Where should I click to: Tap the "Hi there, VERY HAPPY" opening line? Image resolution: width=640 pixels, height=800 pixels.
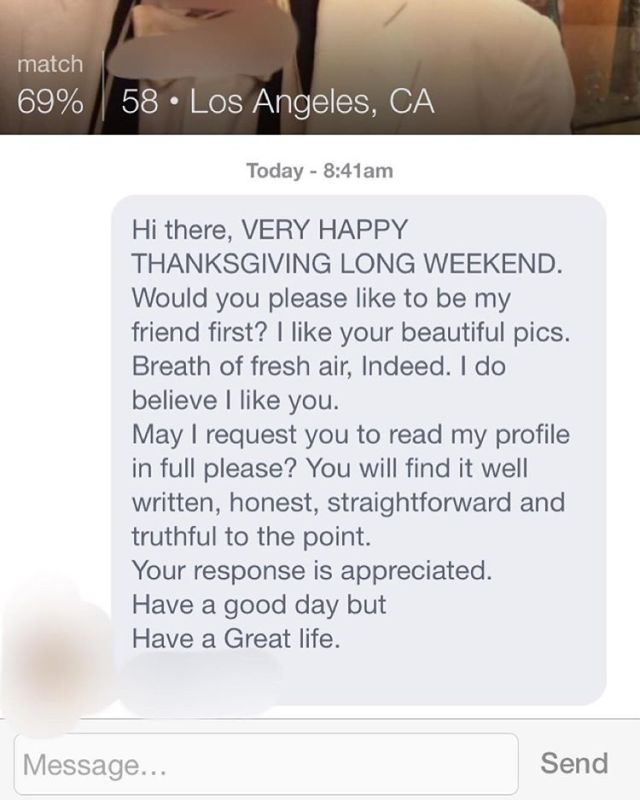tap(270, 229)
